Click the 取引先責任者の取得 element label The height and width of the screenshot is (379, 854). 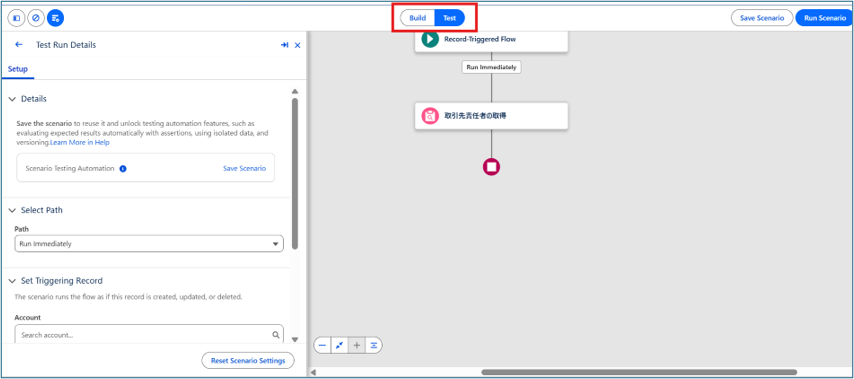(475, 115)
